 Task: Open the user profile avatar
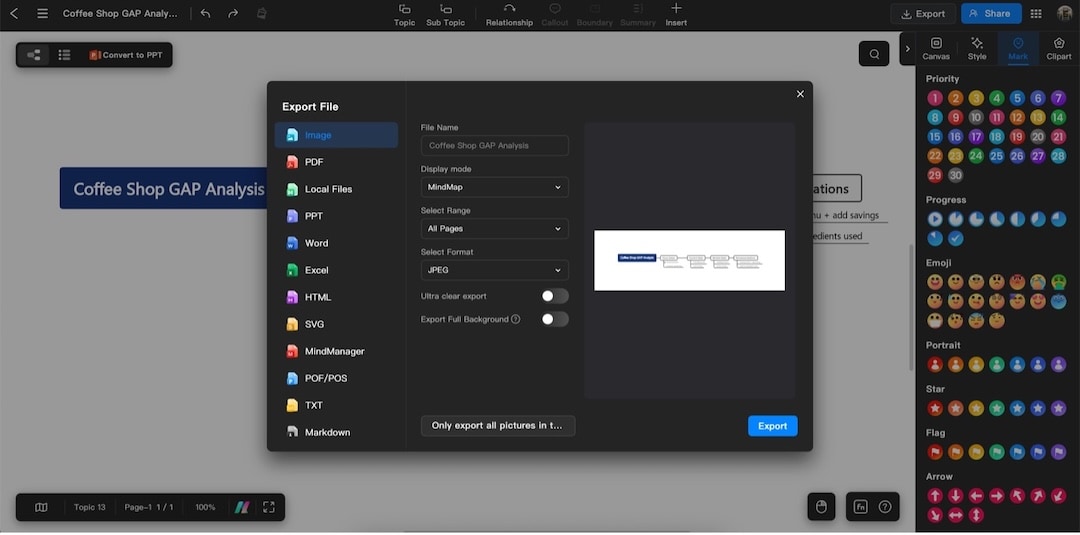point(1065,14)
